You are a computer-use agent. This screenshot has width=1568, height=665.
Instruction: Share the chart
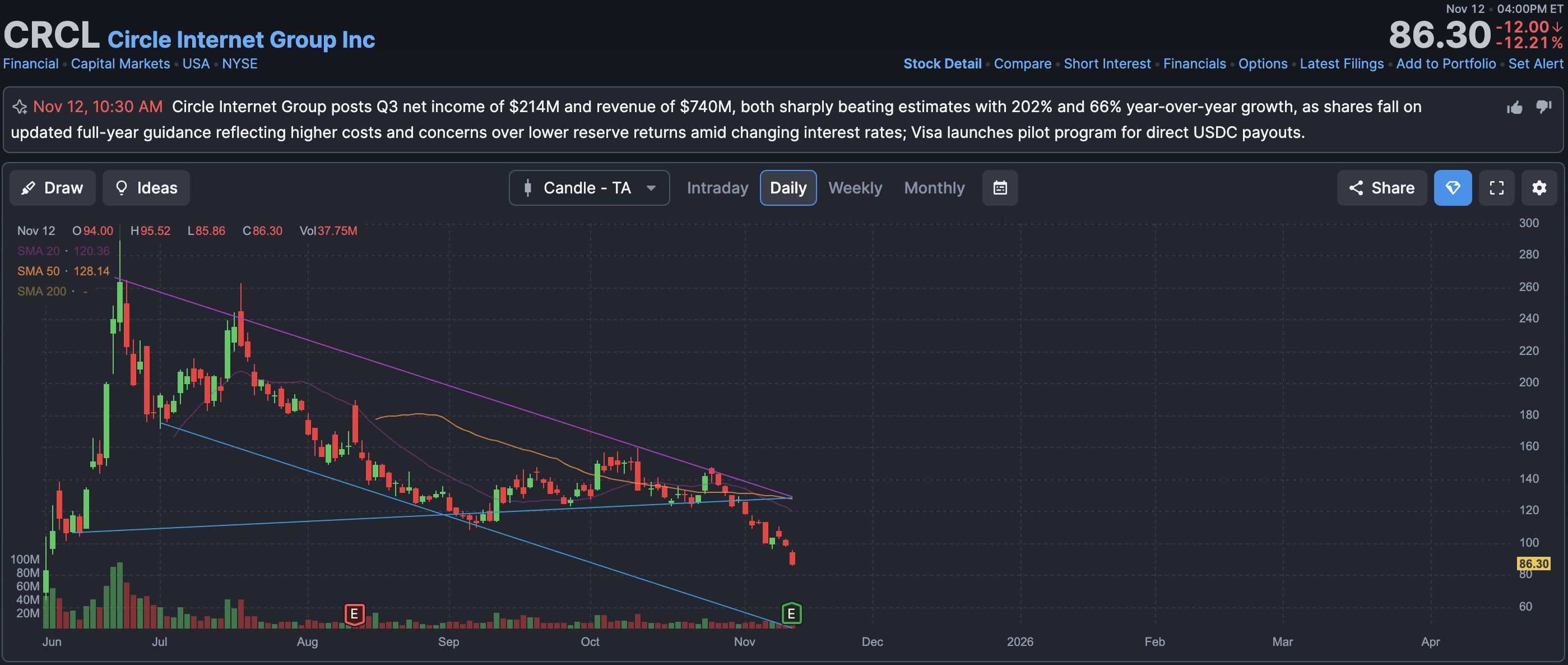point(1381,188)
